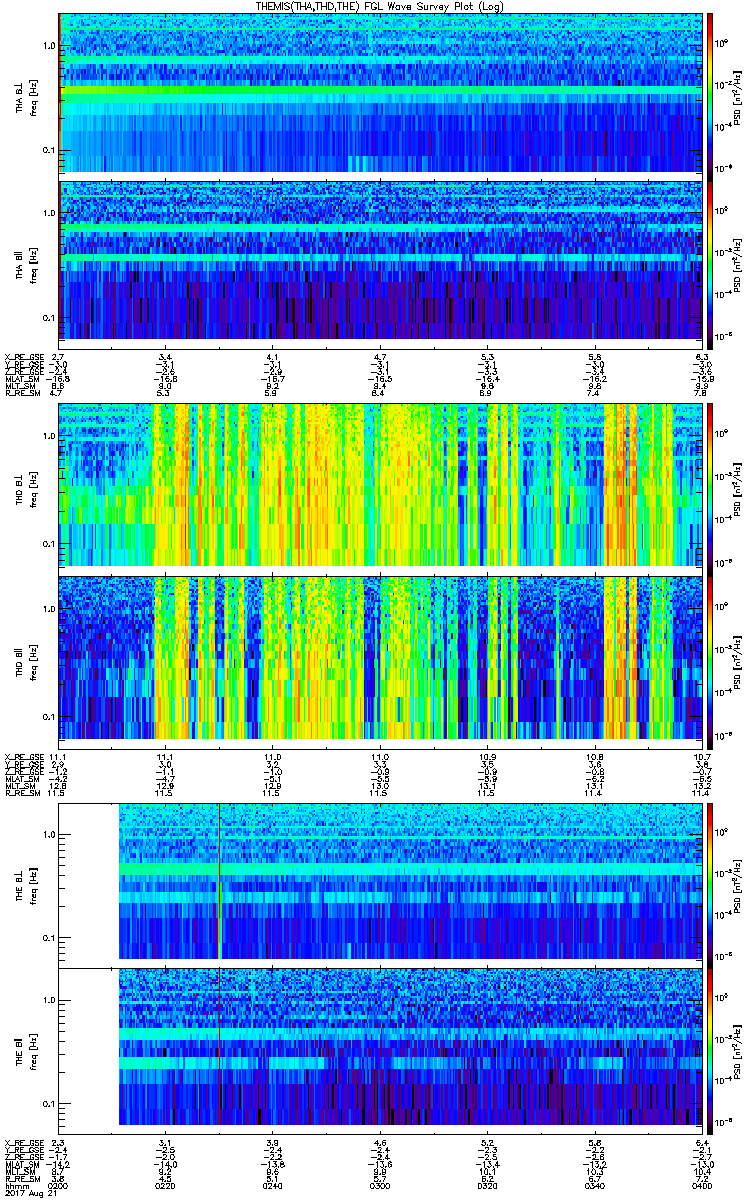Screen dimensions: 750x1200
Task: Click the '0.1' frequency tick on THE B-perpendicular panel
Action: coord(49,938)
